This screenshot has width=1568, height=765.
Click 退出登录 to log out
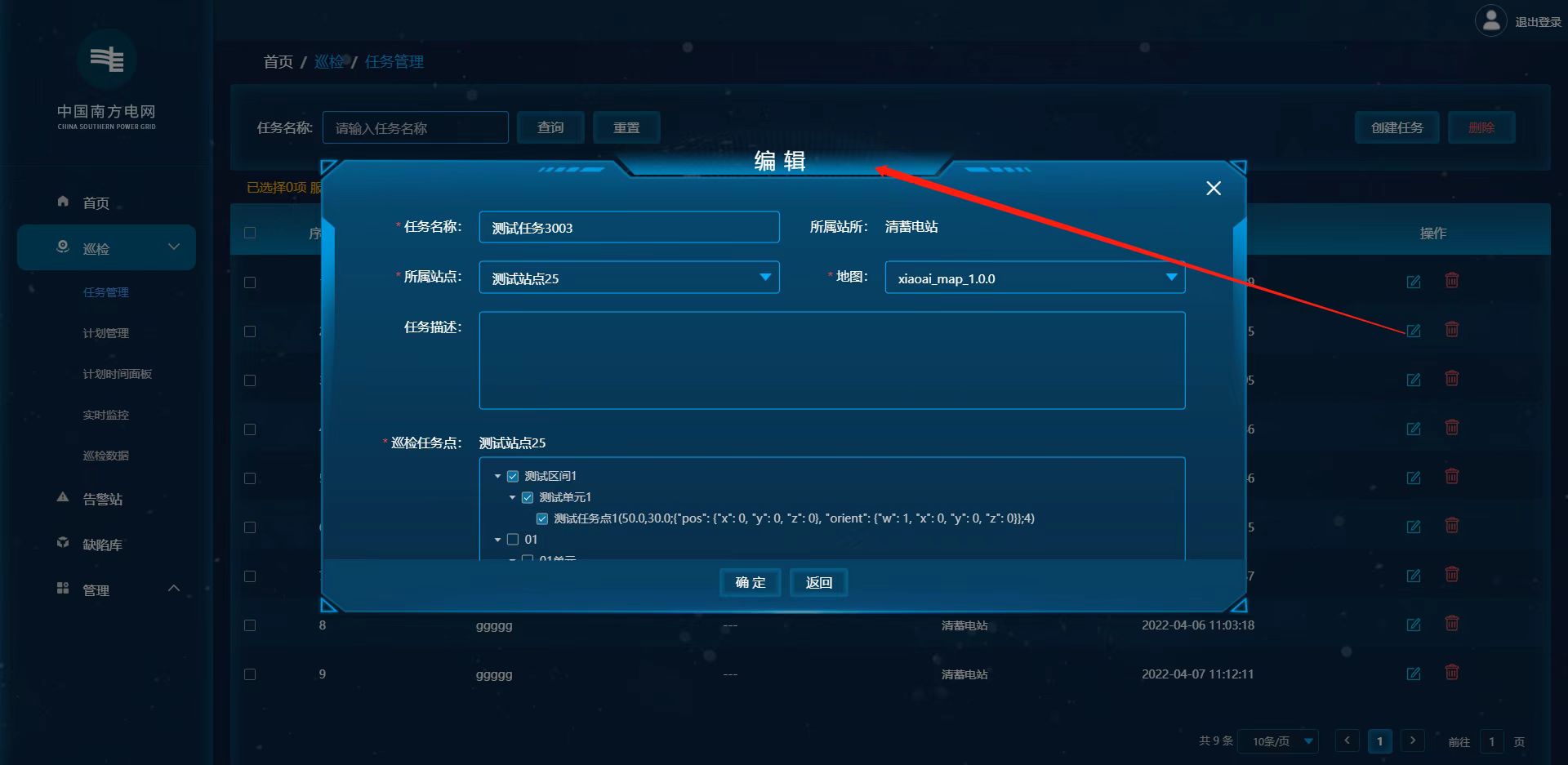tap(1539, 22)
